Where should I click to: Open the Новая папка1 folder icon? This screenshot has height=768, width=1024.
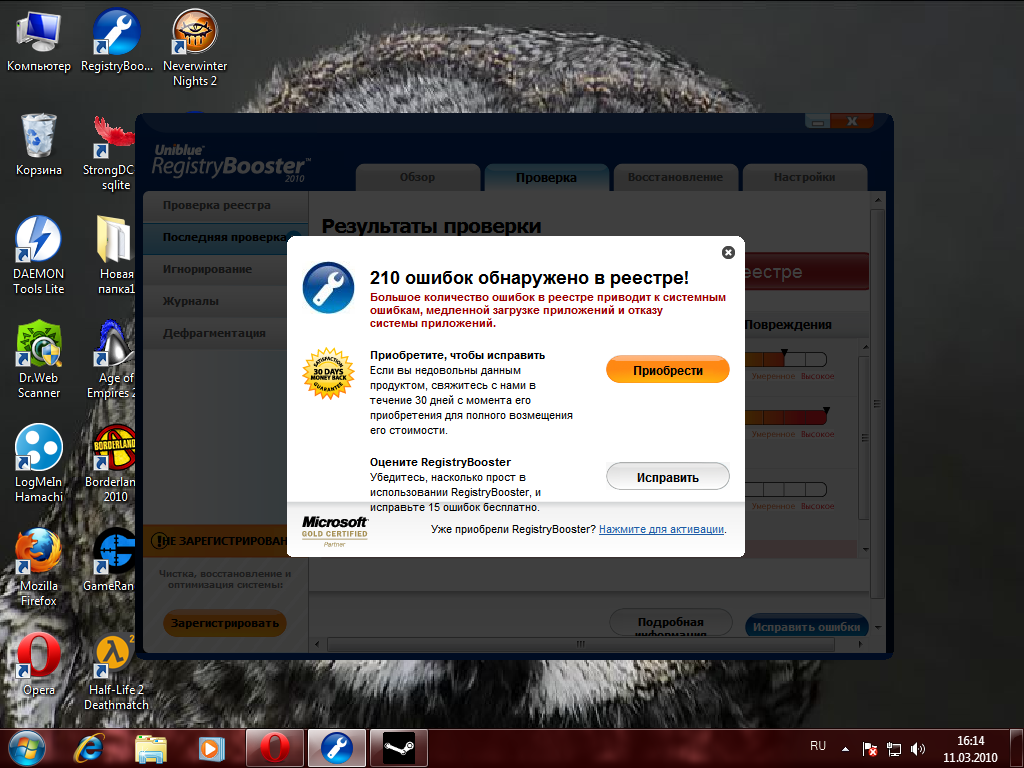115,255
